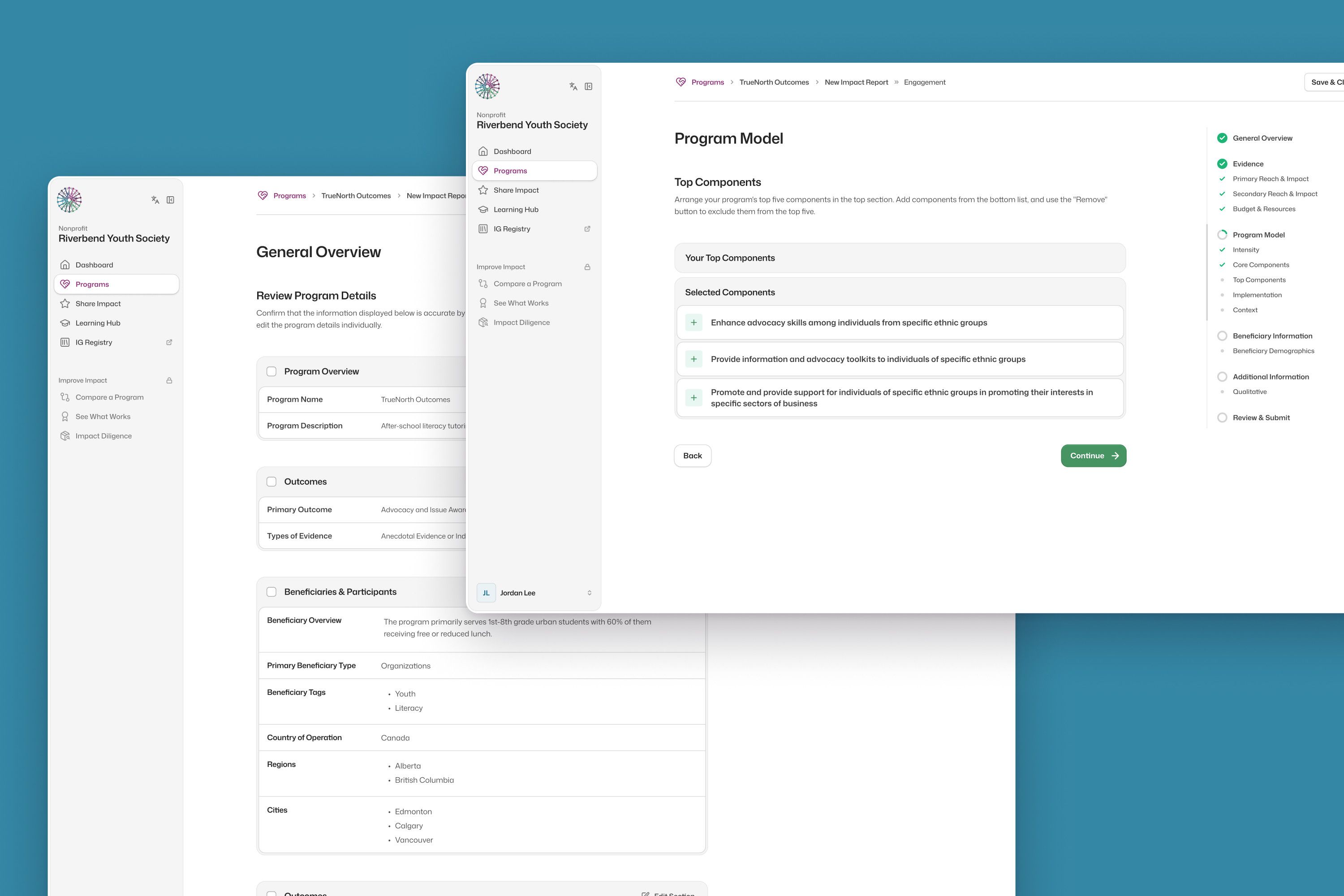Expand the Jordan Lee user menu chevron

click(590, 593)
